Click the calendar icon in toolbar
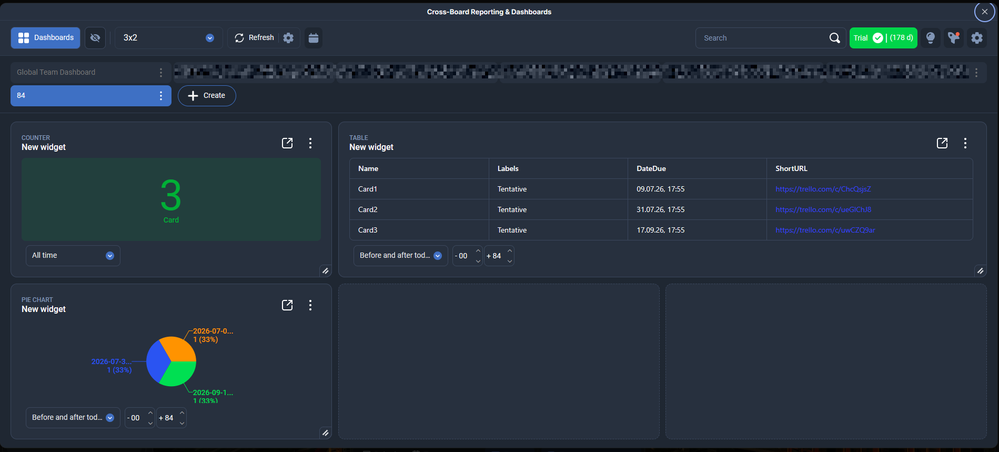The width and height of the screenshot is (999, 452). click(313, 38)
